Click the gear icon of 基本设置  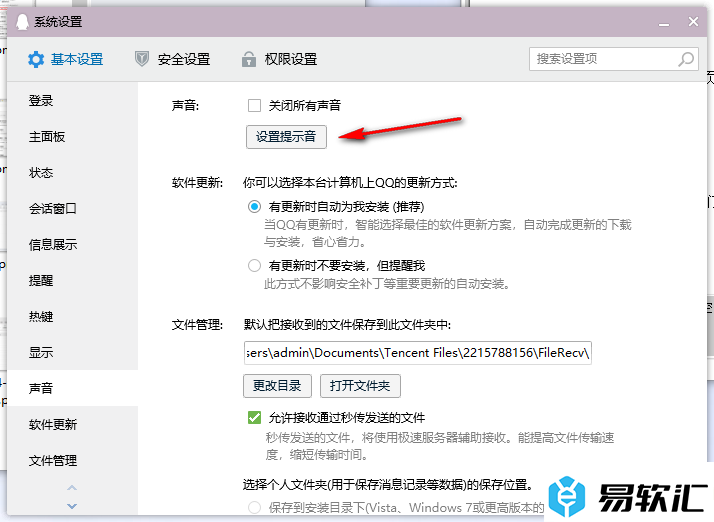(36, 59)
